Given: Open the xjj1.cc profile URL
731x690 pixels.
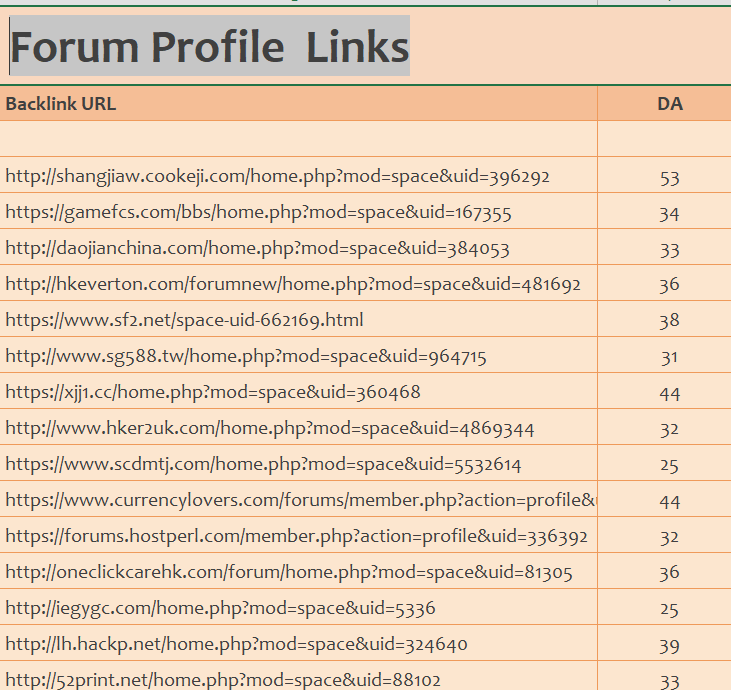Looking at the screenshot, I should tap(213, 393).
